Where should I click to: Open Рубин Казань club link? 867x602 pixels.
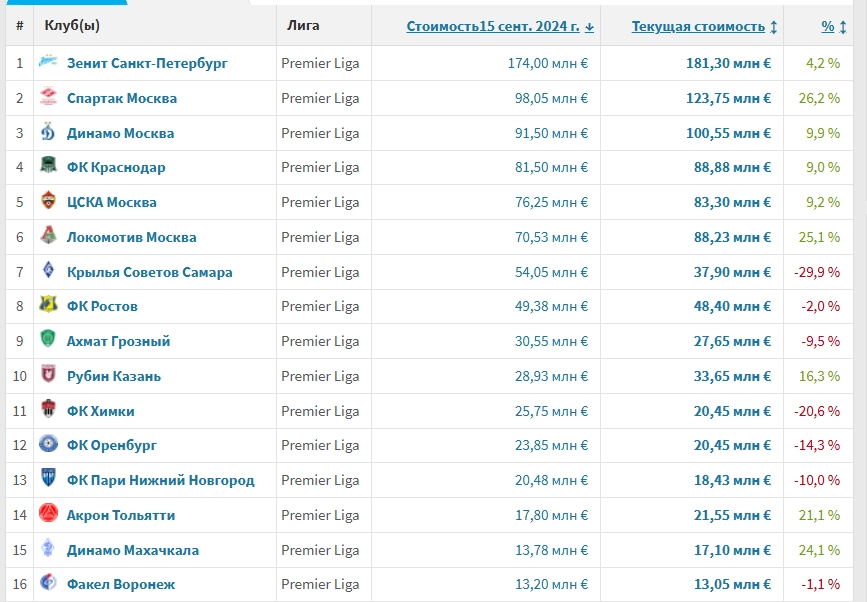(x=114, y=376)
